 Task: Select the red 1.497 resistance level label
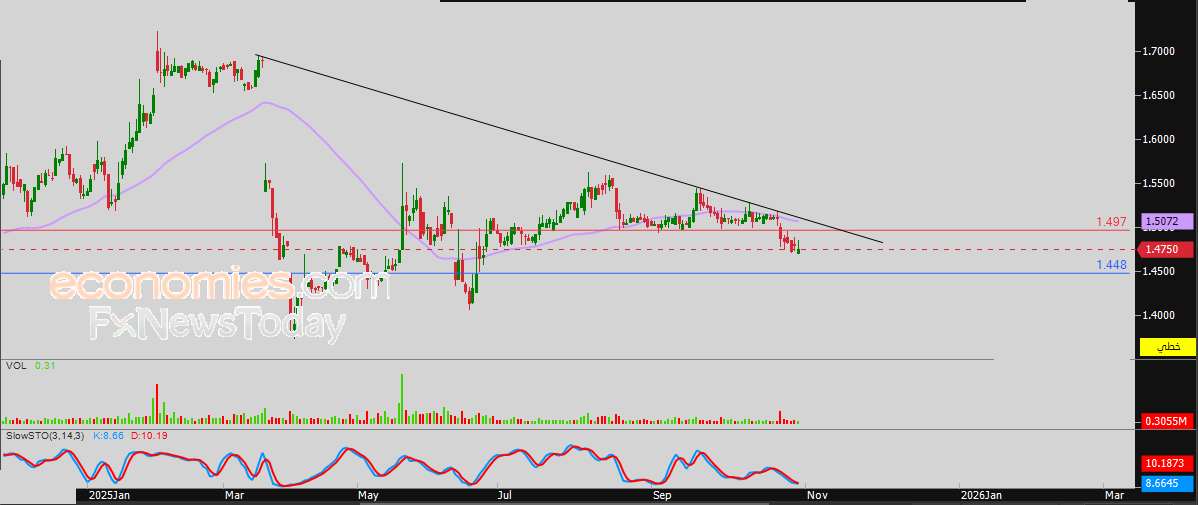(x=1111, y=221)
